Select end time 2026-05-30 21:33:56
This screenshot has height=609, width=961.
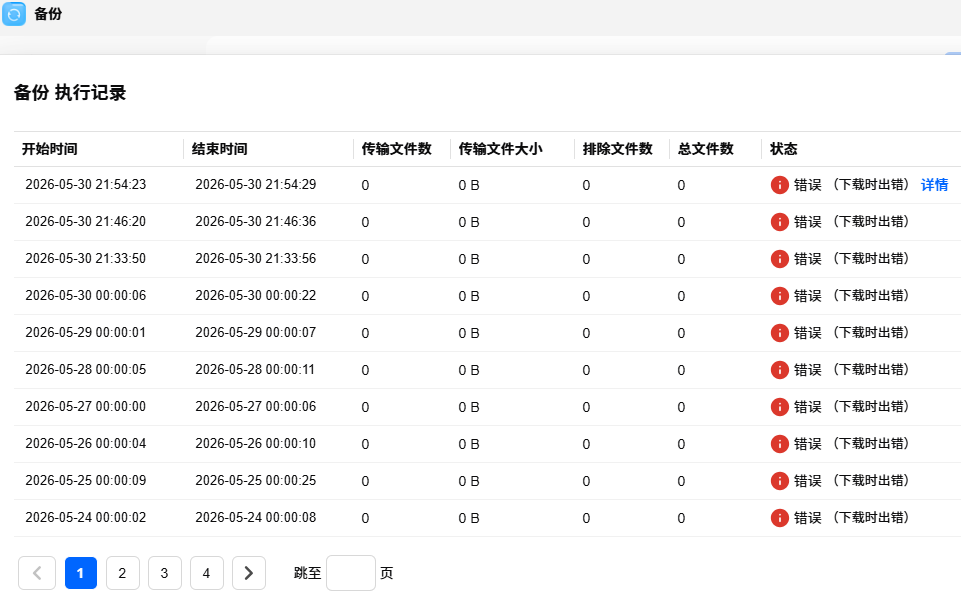[256, 259]
